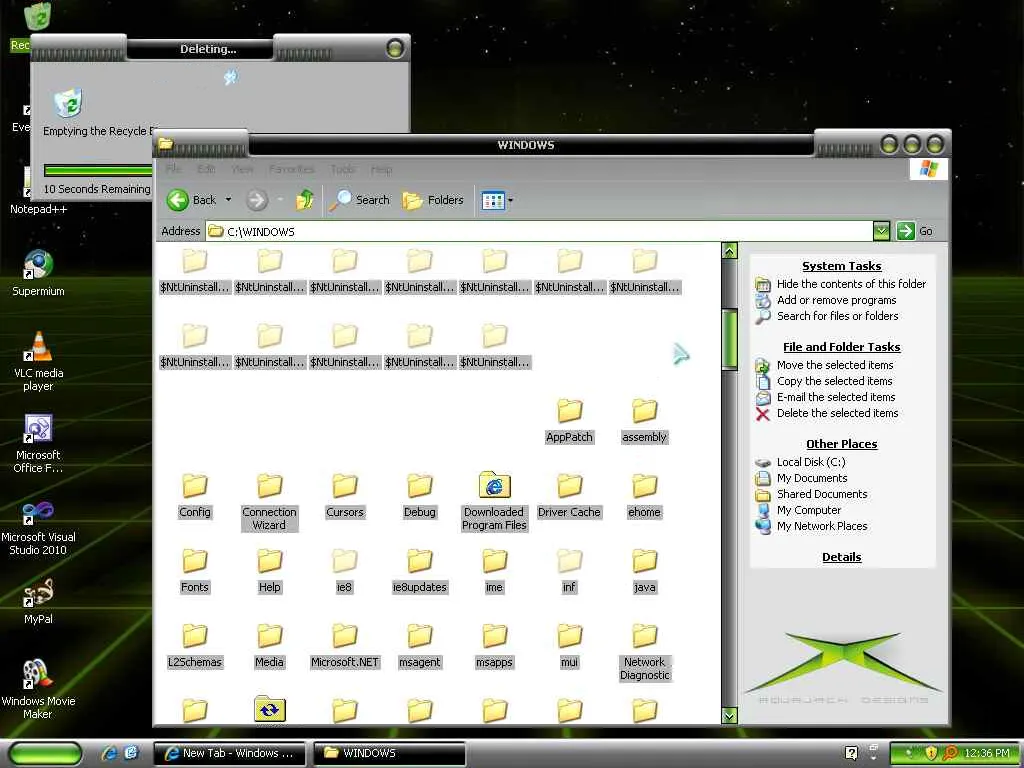Select the AppPatch folder
The height and width of the screenshot is (768, 1024).
pos(569,421)
